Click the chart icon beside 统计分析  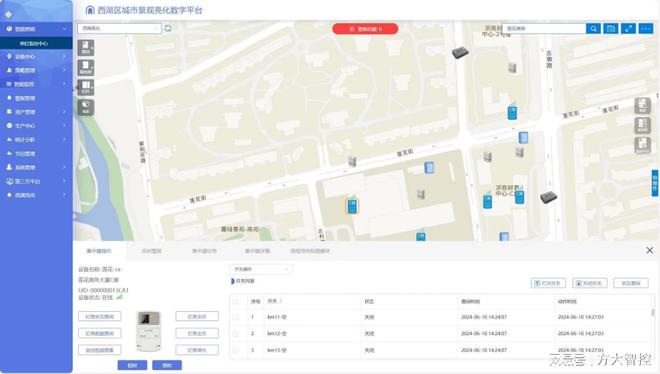pos(9,139)
